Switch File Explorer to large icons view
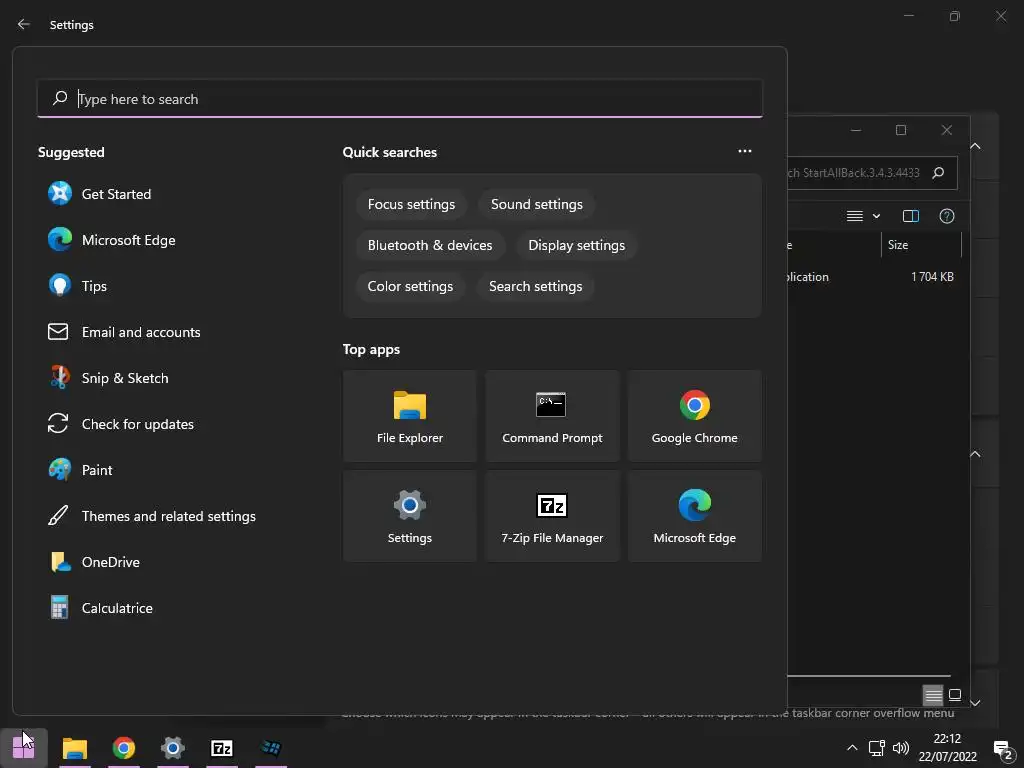This screenshot has height=768, width=1024. tap(954, 695)
